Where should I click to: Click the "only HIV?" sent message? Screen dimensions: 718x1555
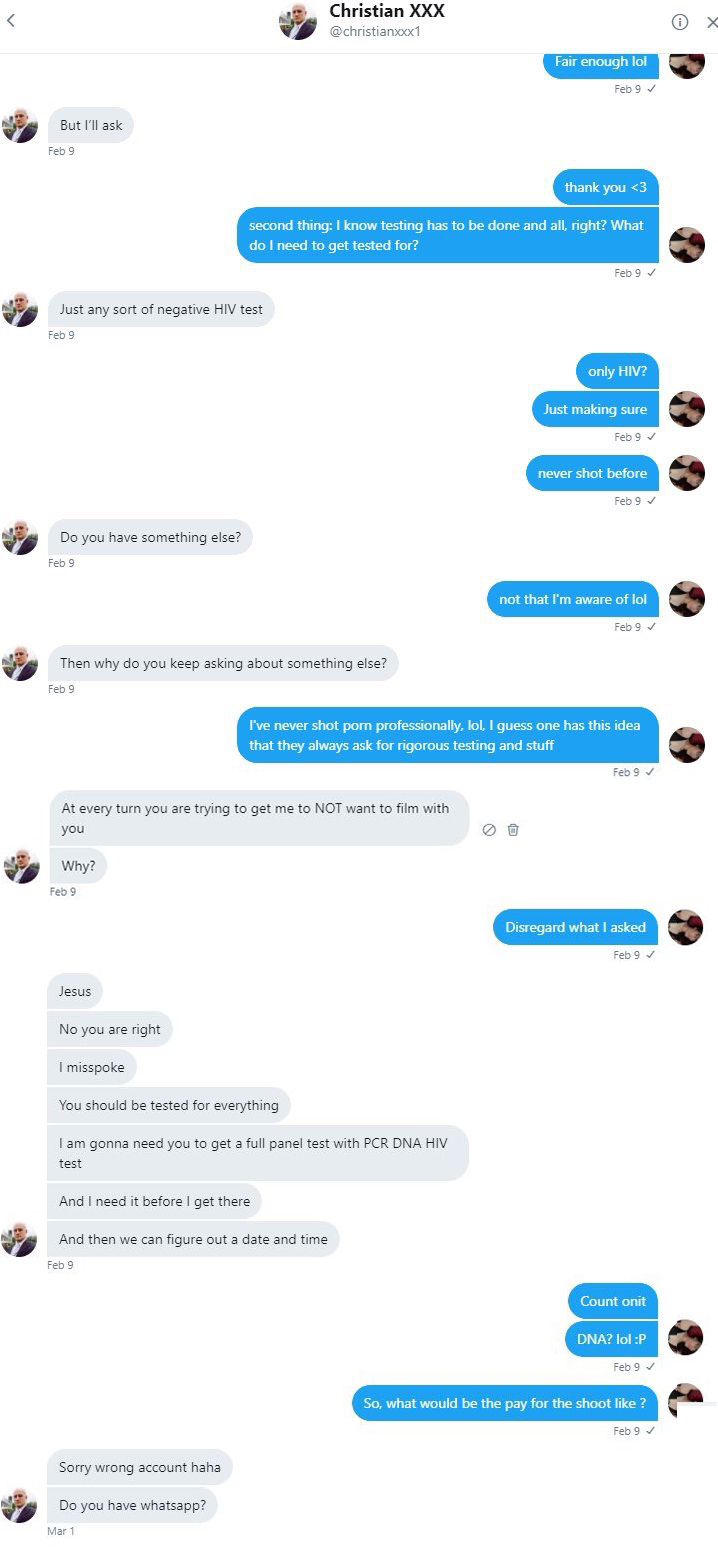[x=617, y=371]
